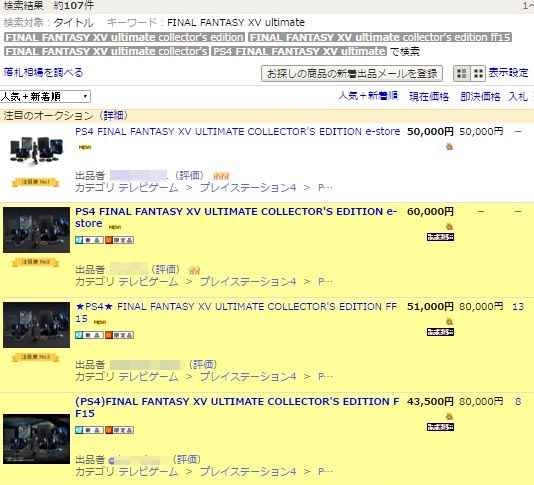Image resolution: width=534 pixels, height=485 pixels.
Task: Click free shipping badge under 51,000円 listing
Action: tap(440, 332)
